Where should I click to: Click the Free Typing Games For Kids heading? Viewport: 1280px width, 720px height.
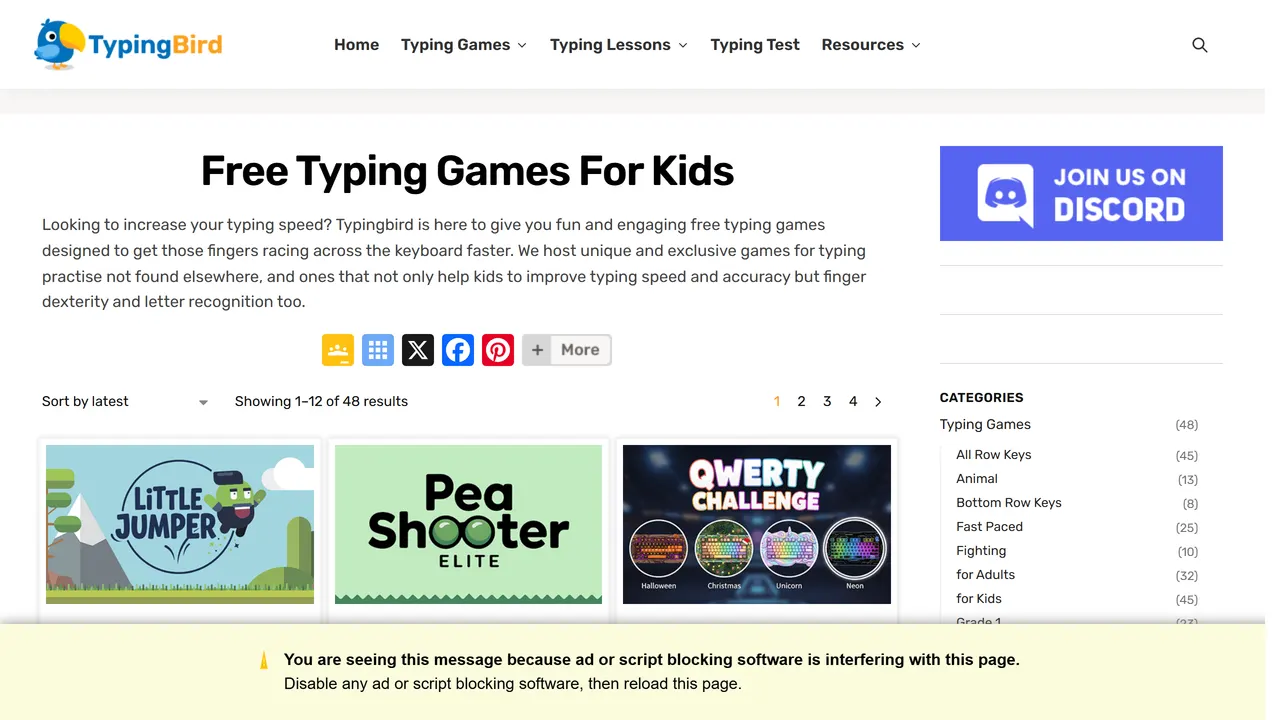[x=468, y=172]
